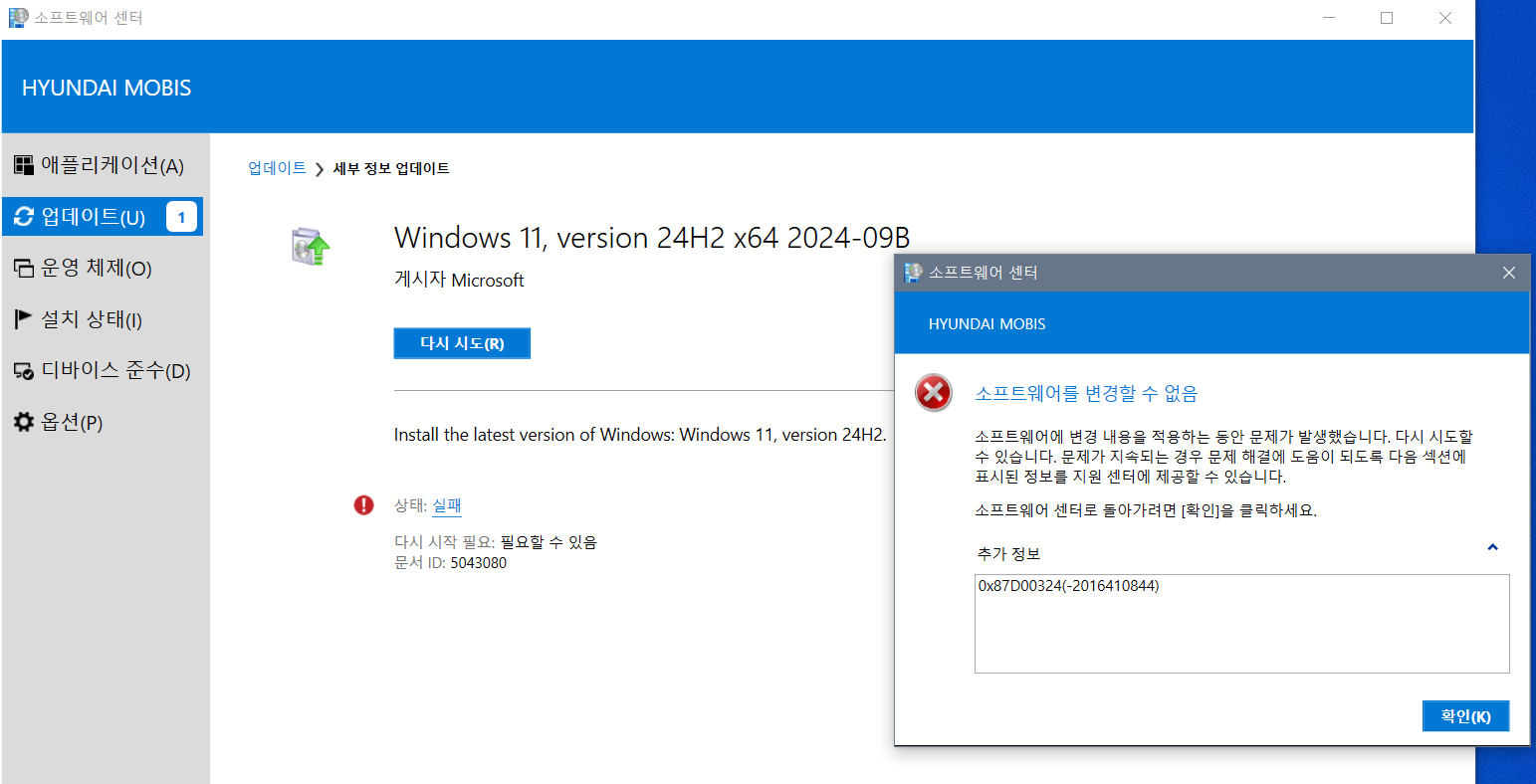Viewport: 1536px width, 784px height.
Task: Click 확인(K) to dismiss the error dialog
Action: click(1465, 716)
